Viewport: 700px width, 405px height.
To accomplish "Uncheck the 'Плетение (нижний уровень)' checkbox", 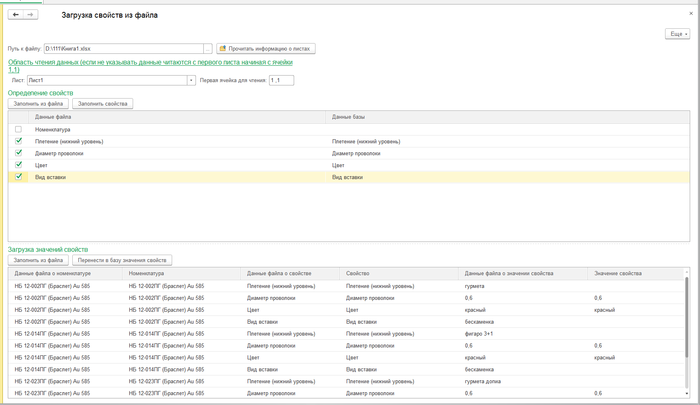I will 18,141.
